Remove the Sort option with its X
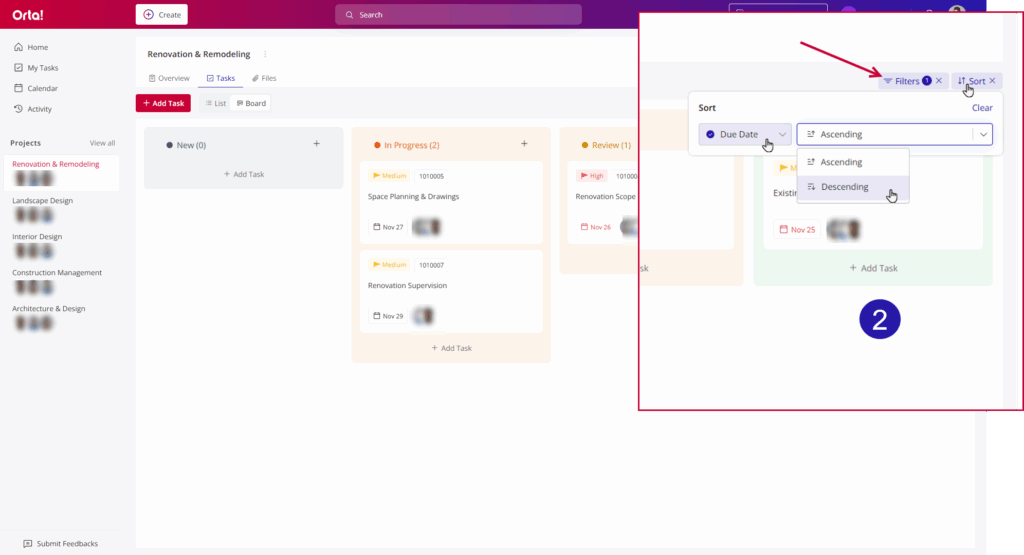Viewport: 1024px width, 555px height. tap(992, 81)
